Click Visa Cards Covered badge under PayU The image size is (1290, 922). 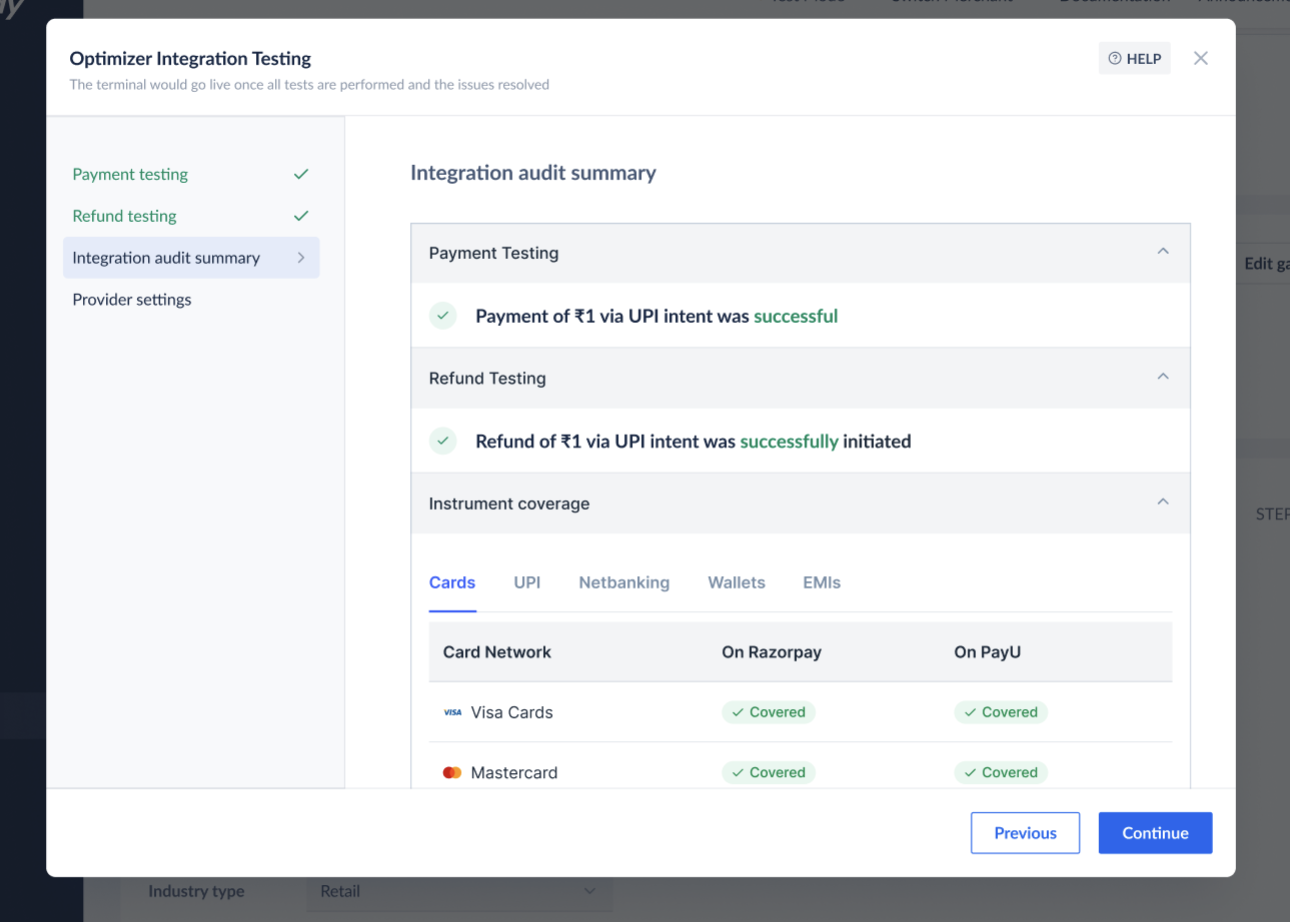coord(1001,712)
